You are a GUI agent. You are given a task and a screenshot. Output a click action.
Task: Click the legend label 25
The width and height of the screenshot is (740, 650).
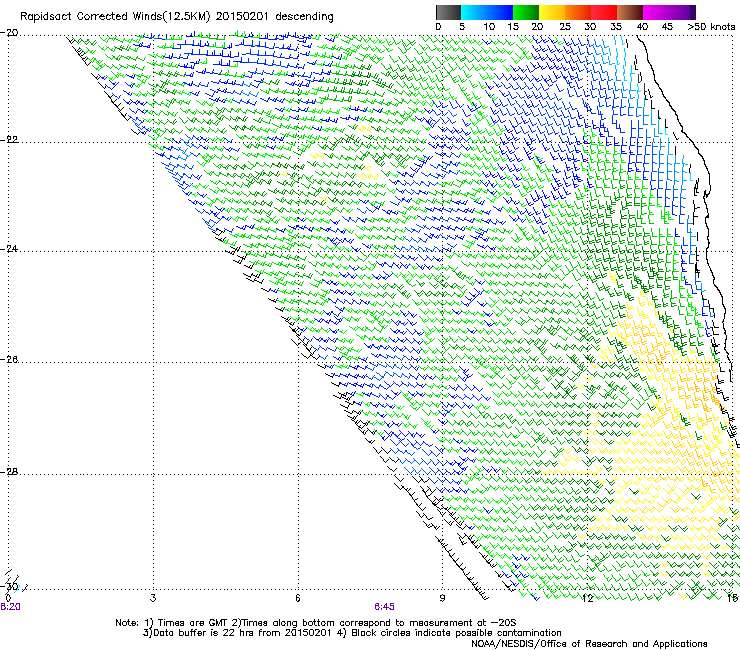coord(565,27)
